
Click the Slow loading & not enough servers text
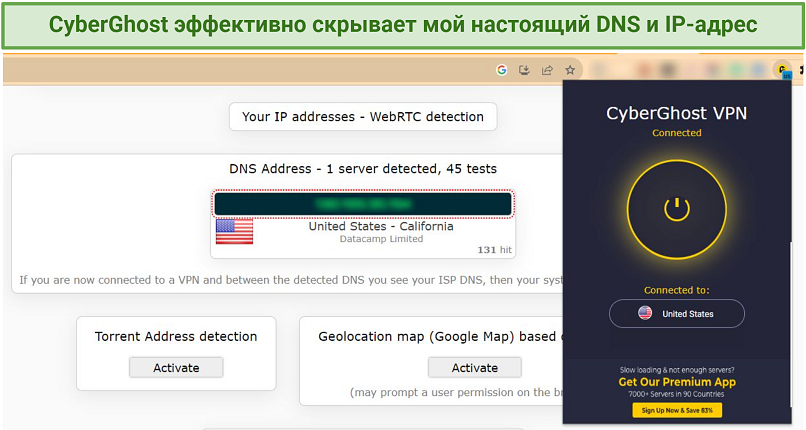[x=676, y=370]
